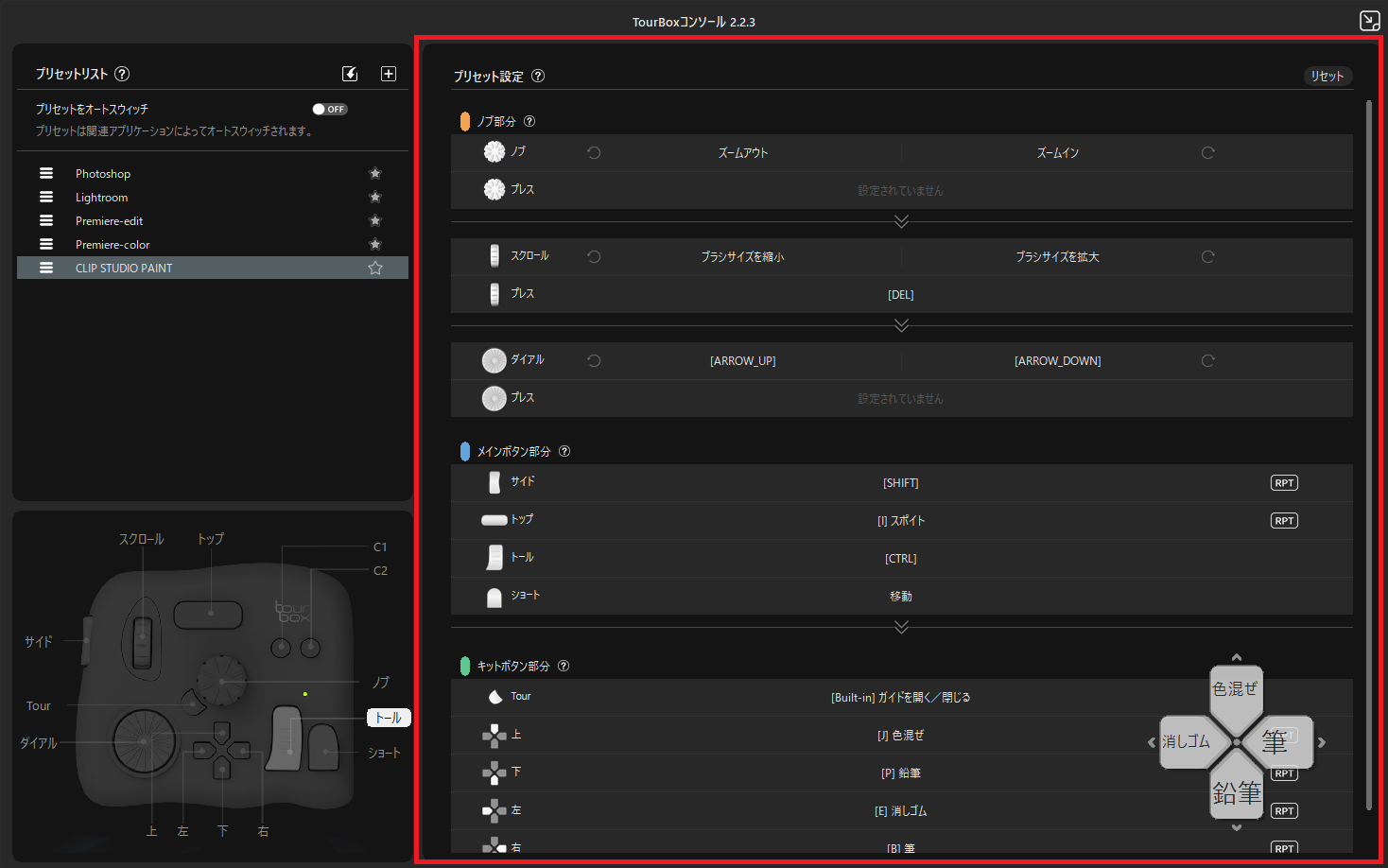Add a new preset with plus icon
The height and width of the screenshot is (868, 1388).
[388, 74]
